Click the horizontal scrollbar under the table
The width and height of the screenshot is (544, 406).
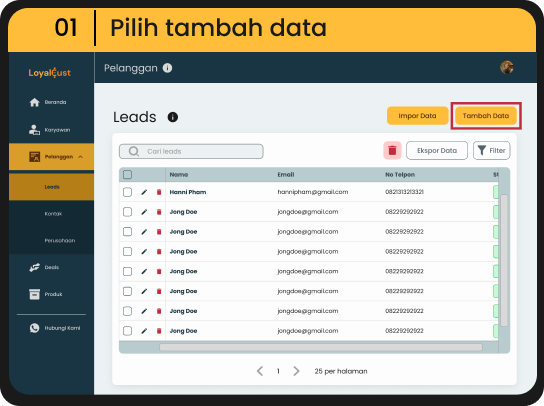tap(321, 347)
